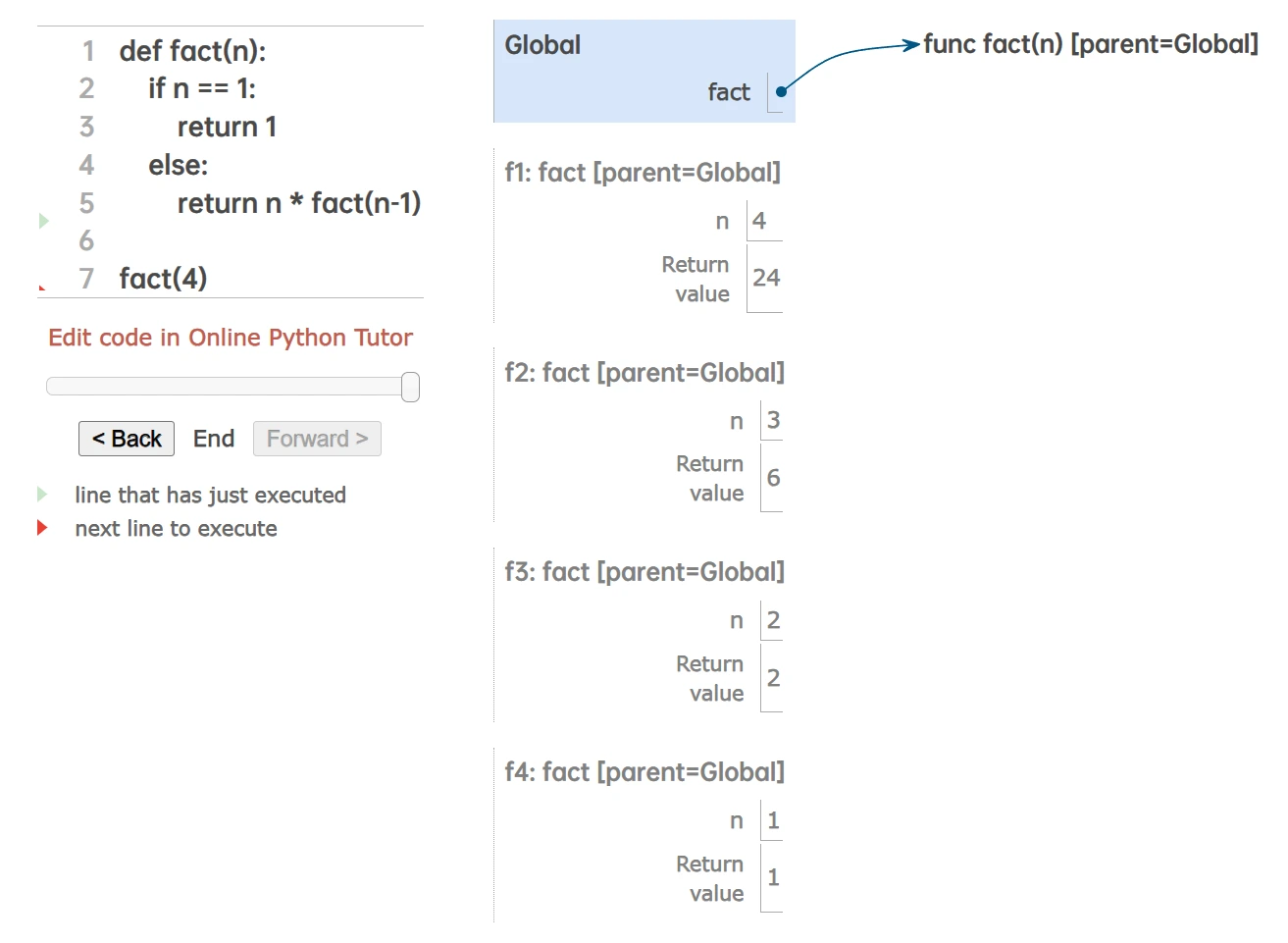Select the f2 fact frame title

644,373
